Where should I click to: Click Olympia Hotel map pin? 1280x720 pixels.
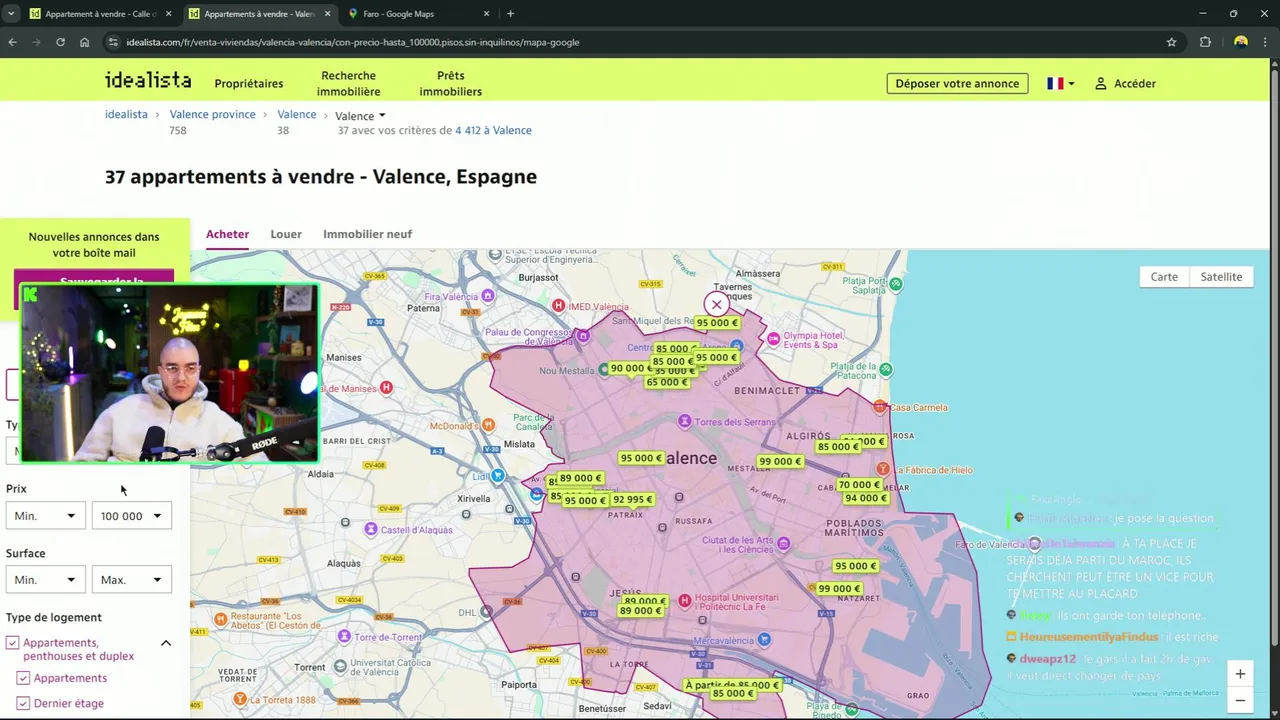click(x=773, y=339)
